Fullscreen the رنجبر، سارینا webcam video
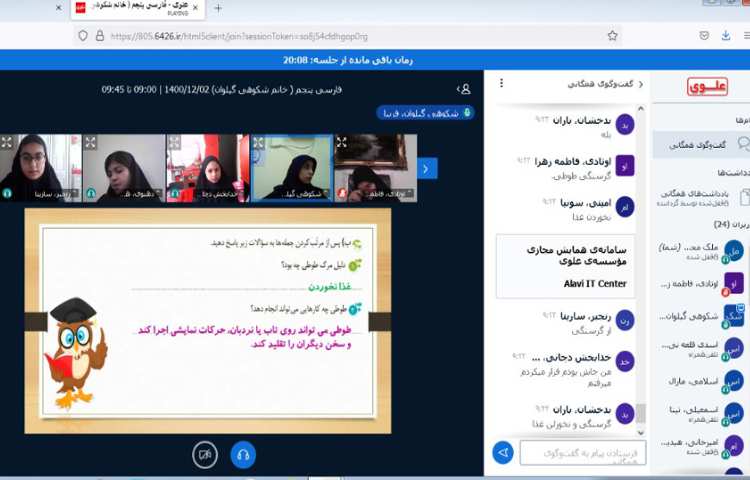 coord(7,142)
